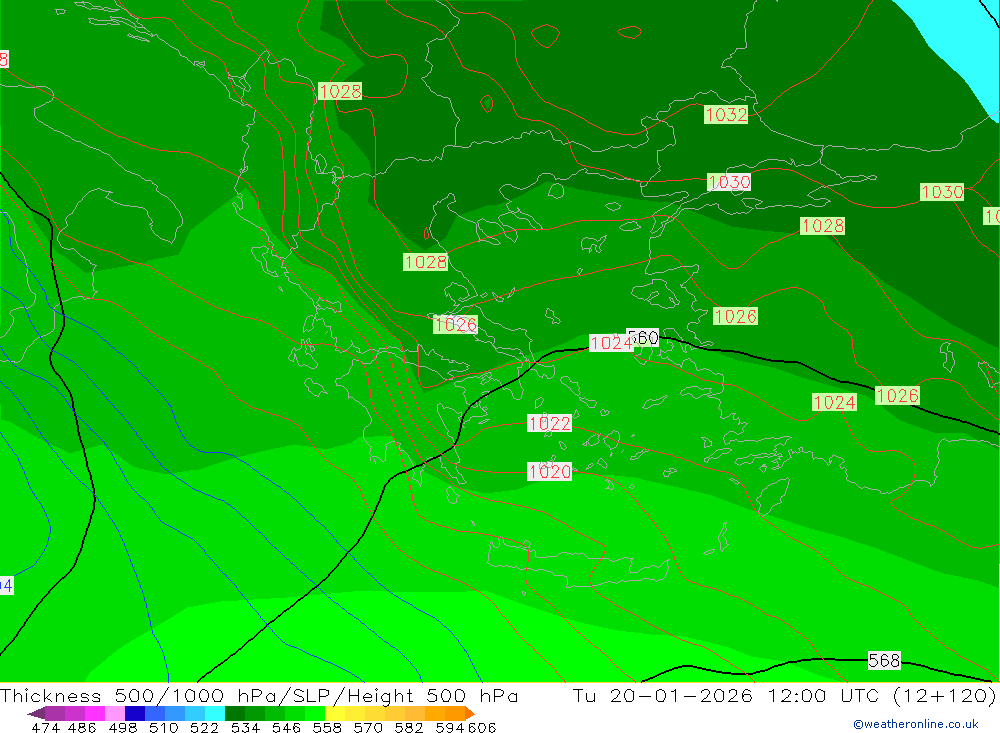Click the map title 'Thickness 500/1000 hPa/SLP/Height 500 hPa'
The width and height of the screenshot is (1000, 733).
259,695
